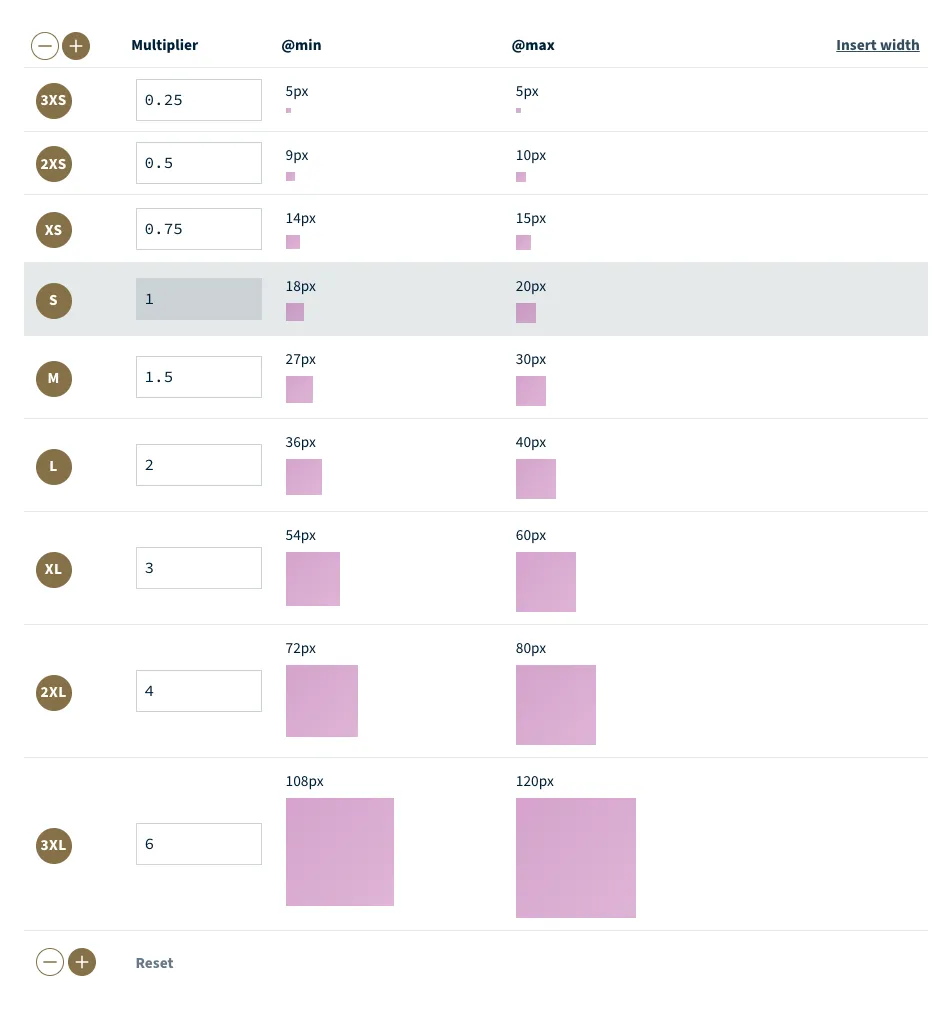Select the XL size badge
The image size is (952, 1015).
click(54, 569)
